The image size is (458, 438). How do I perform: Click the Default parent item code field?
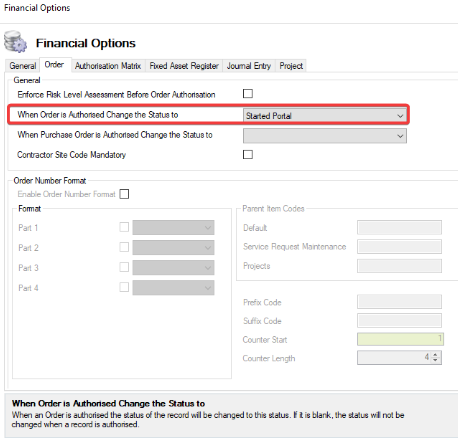tap(399, 228)
